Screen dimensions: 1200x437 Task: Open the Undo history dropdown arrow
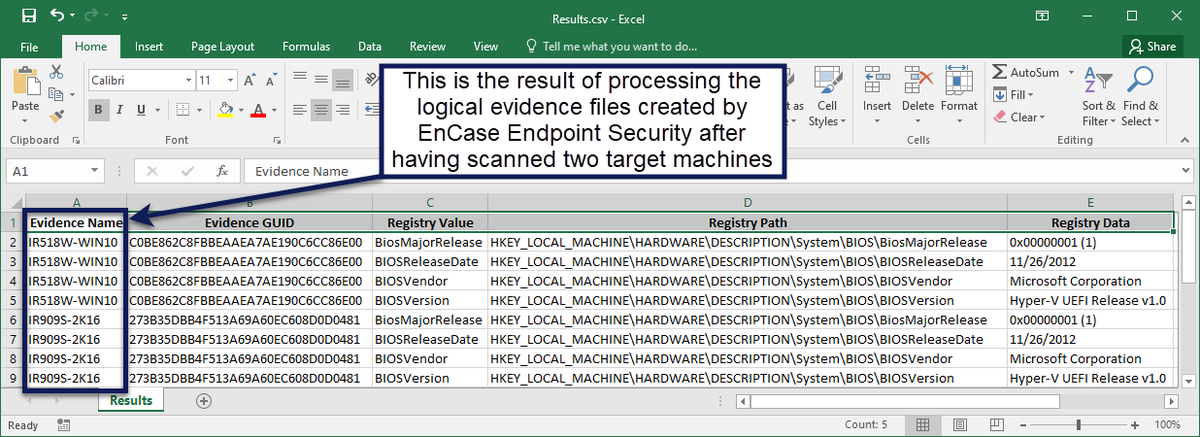[x=72, y=17]
